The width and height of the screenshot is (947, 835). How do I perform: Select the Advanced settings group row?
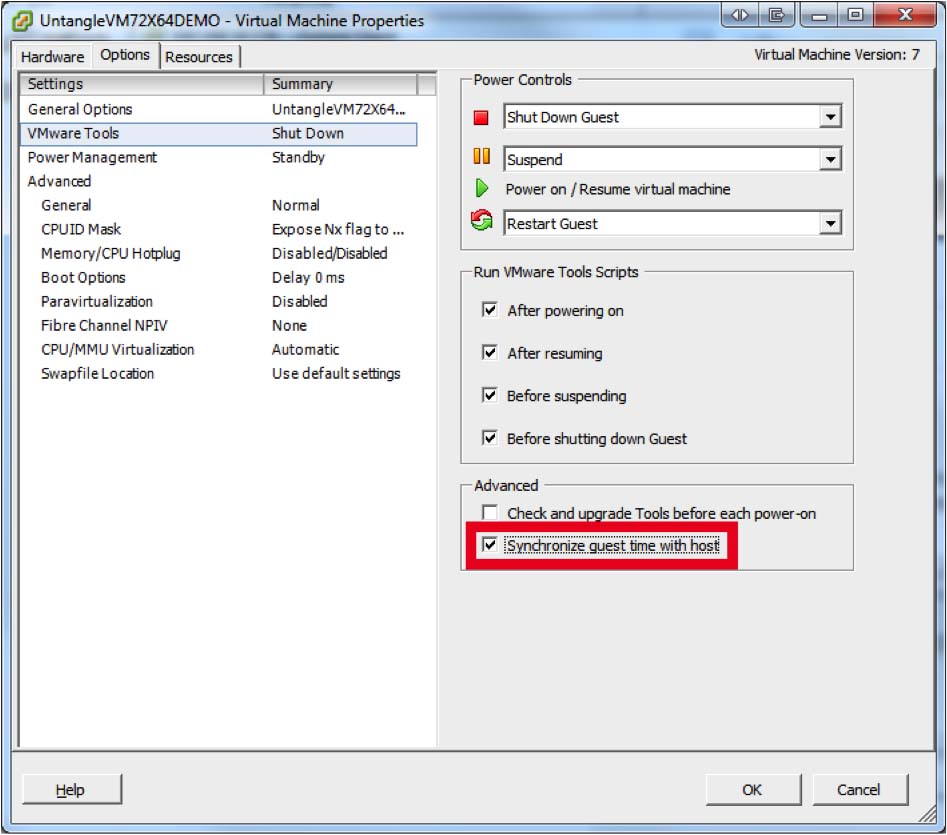click(x=218, y=181)
